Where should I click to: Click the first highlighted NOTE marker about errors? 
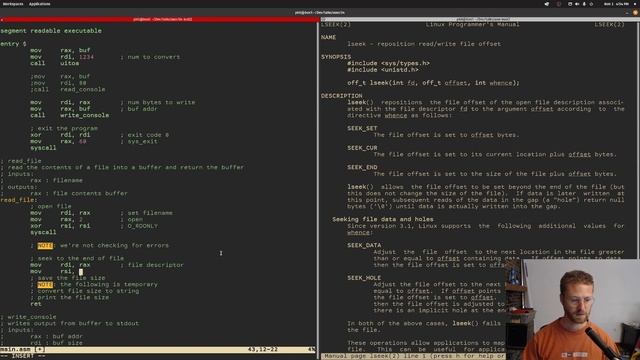(45, 245)
